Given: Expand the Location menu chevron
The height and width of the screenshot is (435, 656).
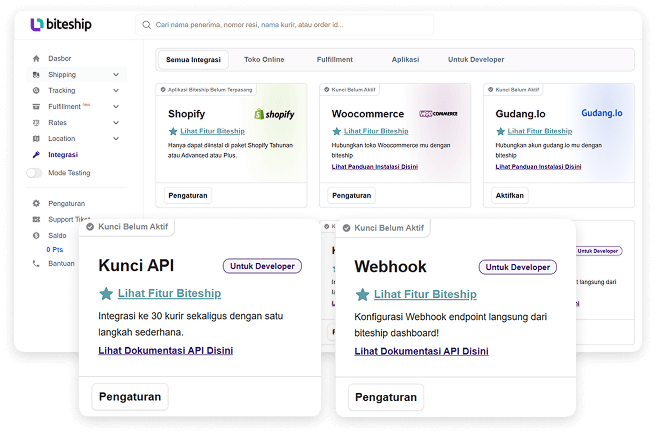Looking at the screenshot, I should point(116,139).
